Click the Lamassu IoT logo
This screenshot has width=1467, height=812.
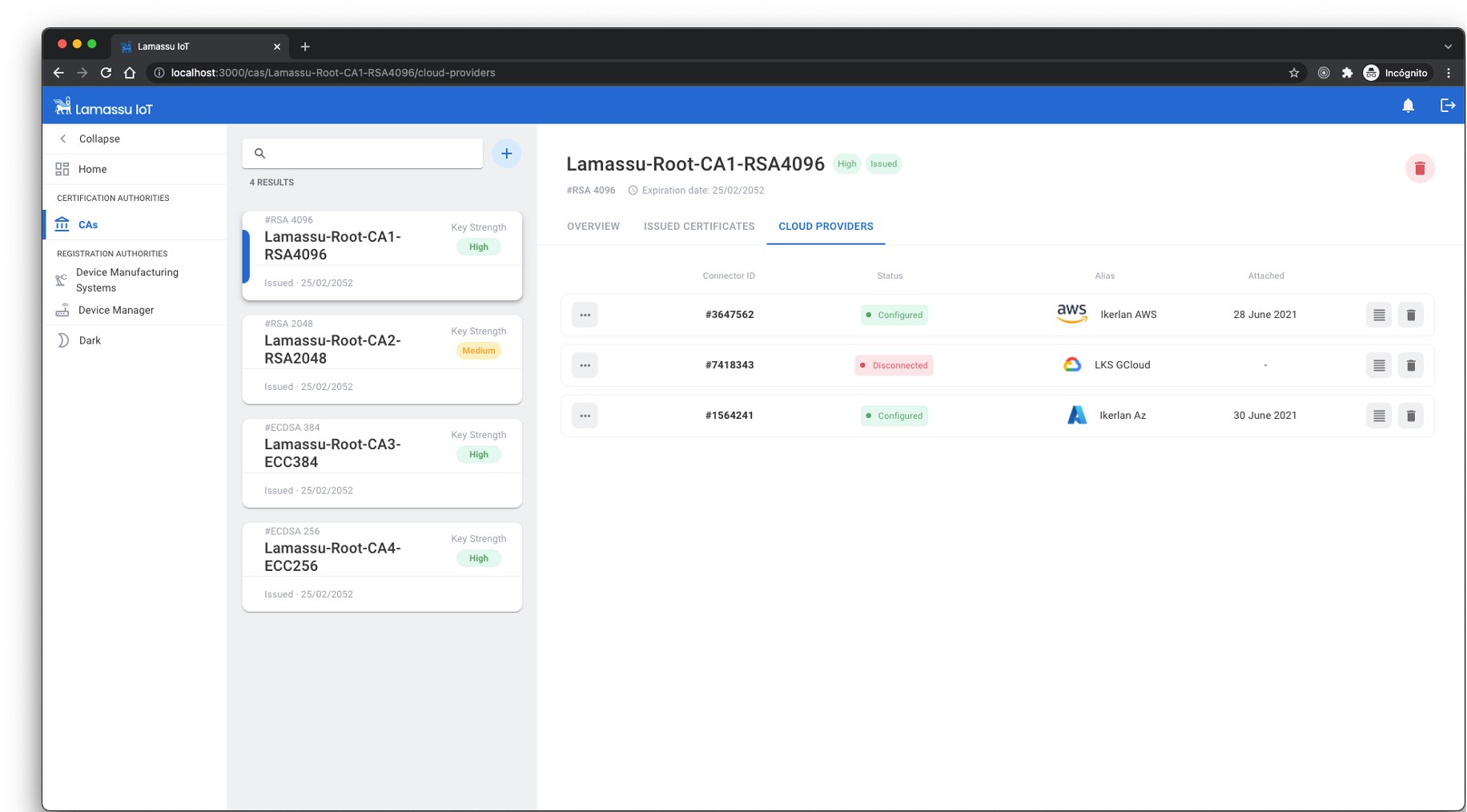pyautogui.click(x=102, y=107)
